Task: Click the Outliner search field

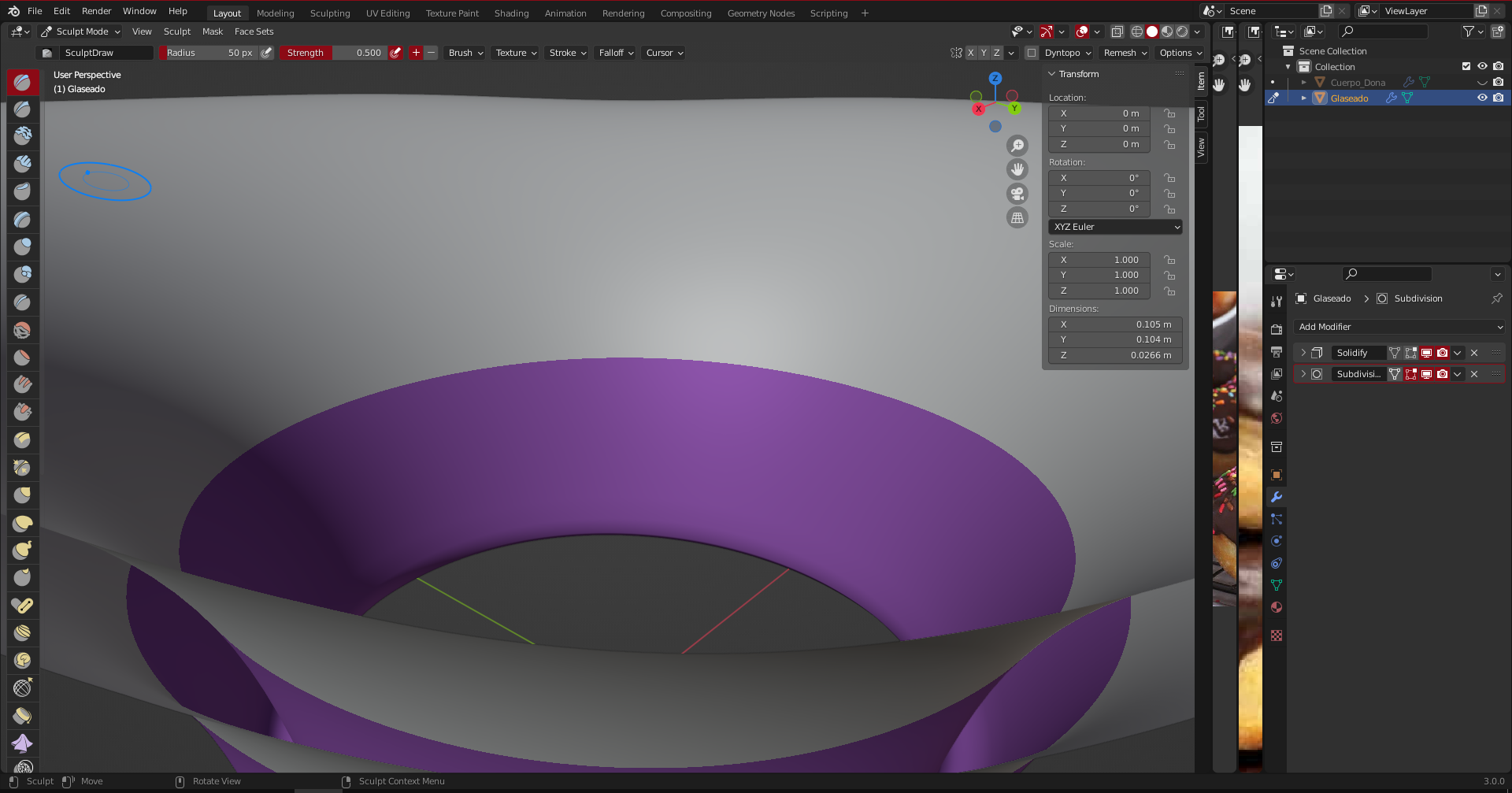Action: coord(1384,31)
